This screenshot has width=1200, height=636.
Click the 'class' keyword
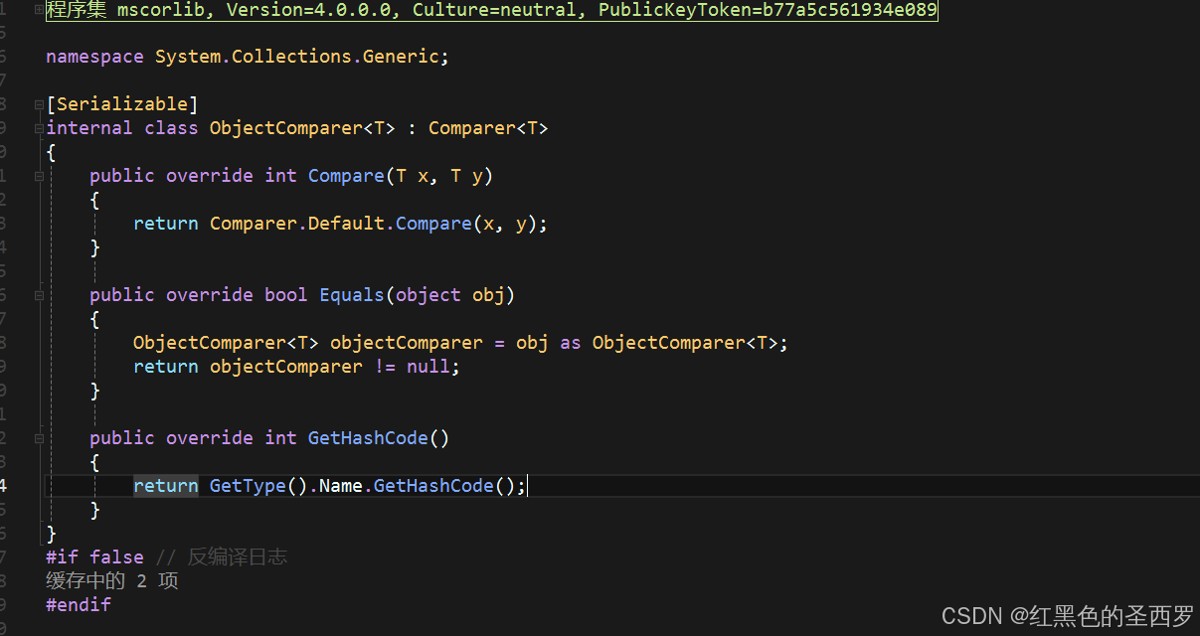coord(171,128)
